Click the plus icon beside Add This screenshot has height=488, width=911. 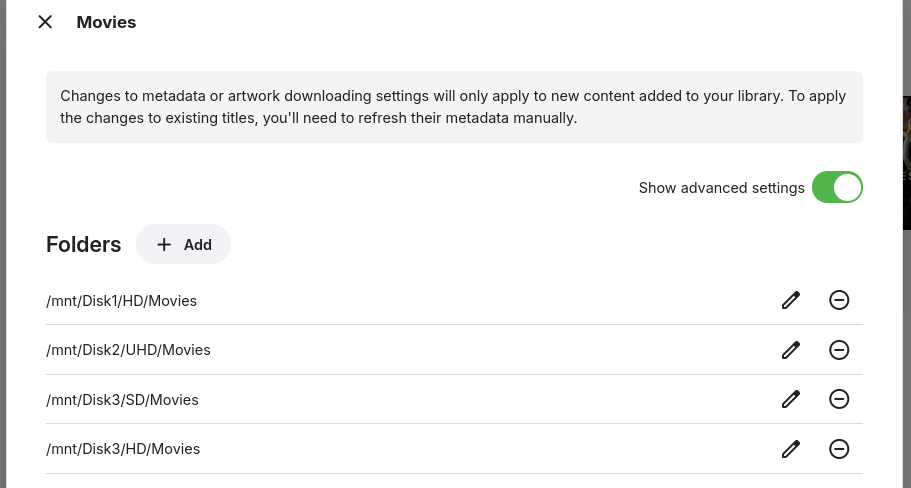pos(164,245)
